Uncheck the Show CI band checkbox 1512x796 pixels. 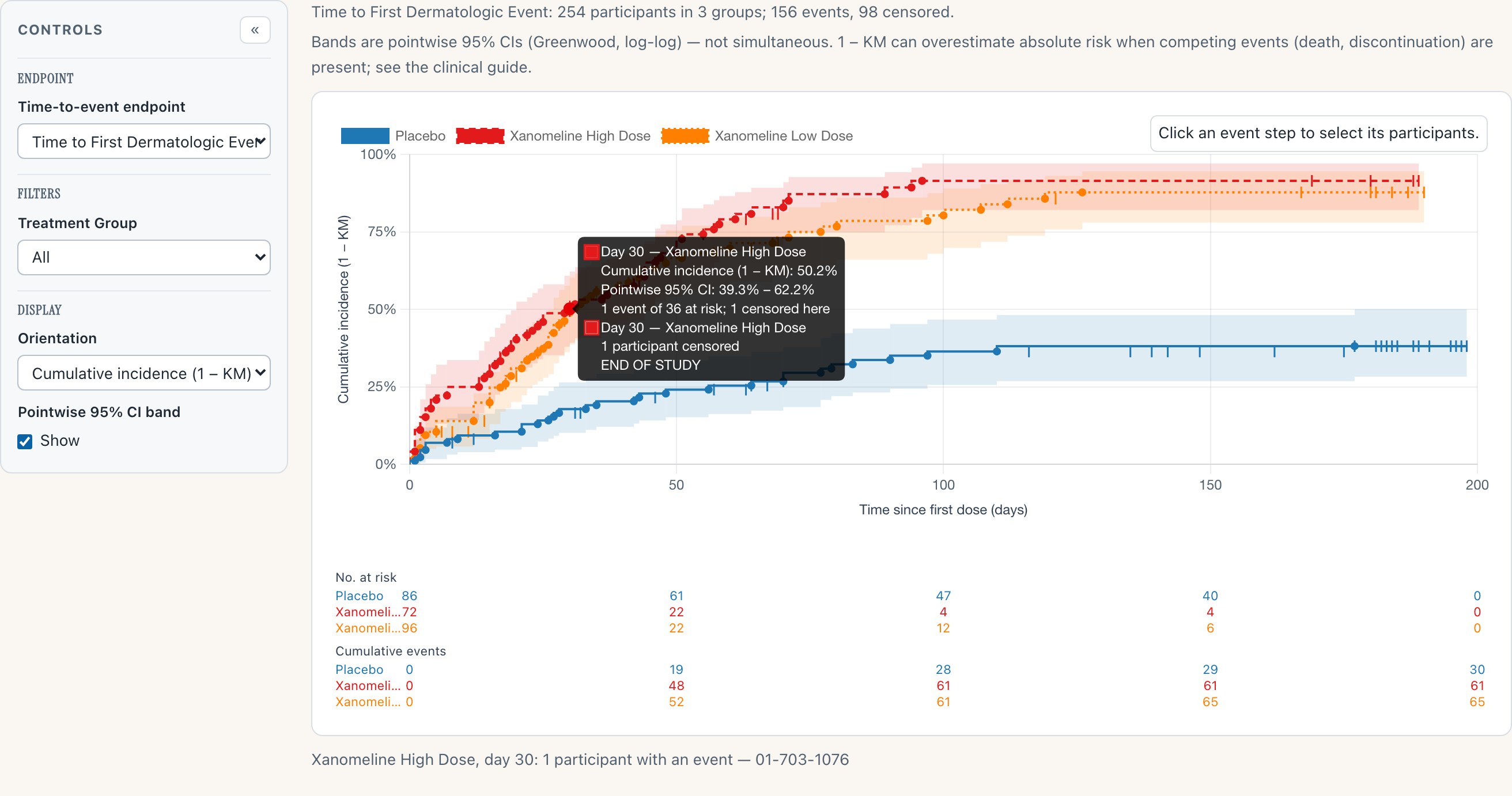click(x=25, y=441)
